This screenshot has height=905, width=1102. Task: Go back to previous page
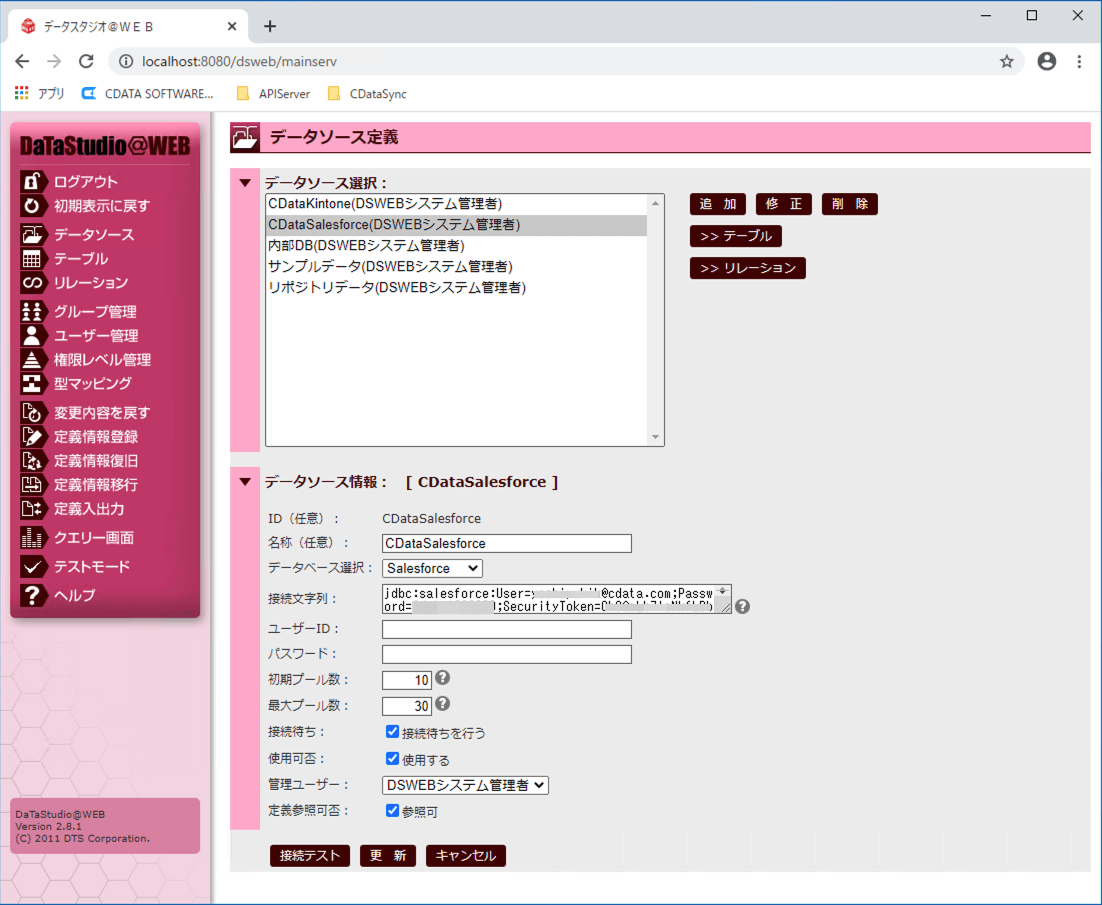tap(22, 62)
